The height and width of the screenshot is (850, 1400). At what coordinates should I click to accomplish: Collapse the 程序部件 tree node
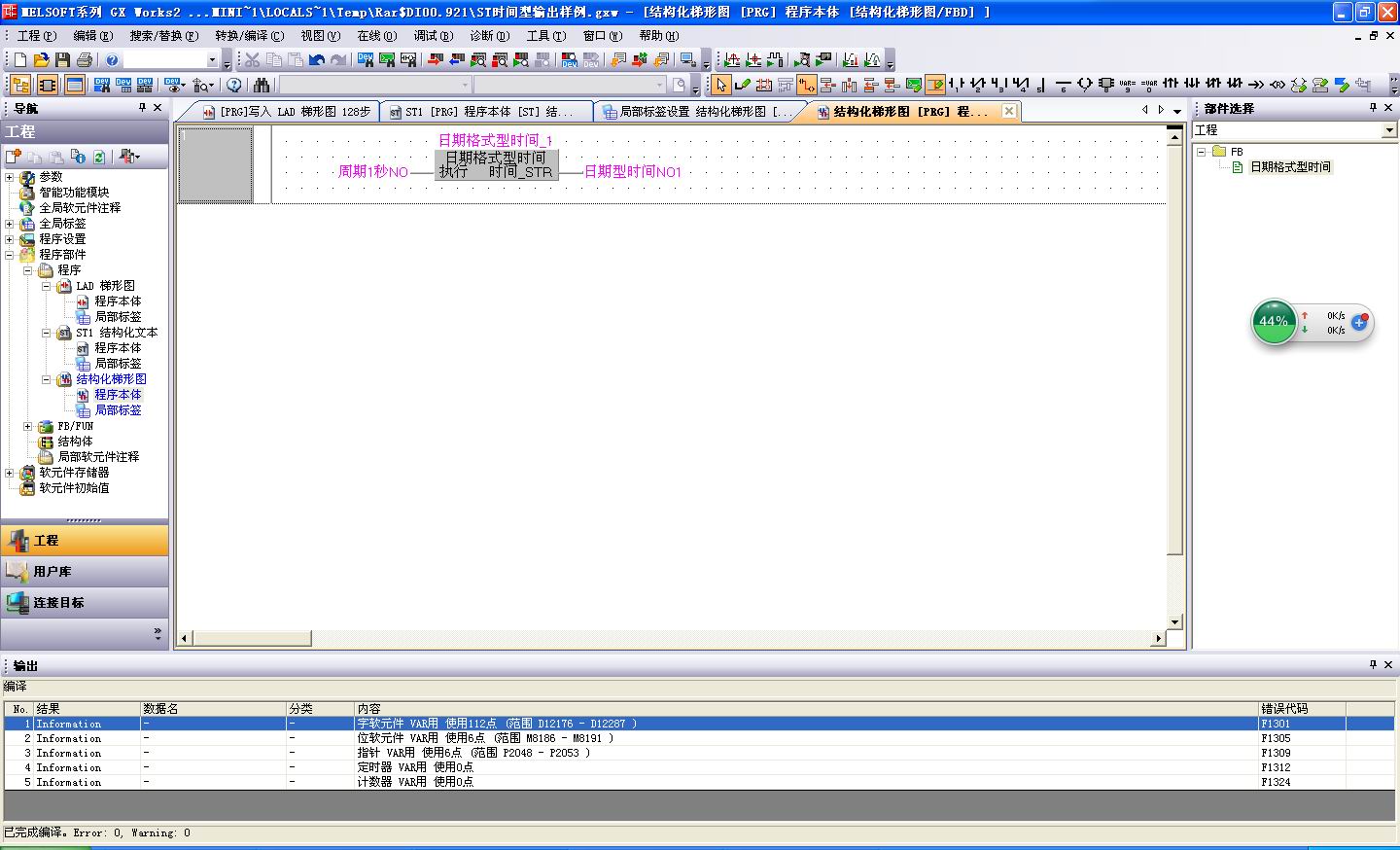(x=10, y=255)
